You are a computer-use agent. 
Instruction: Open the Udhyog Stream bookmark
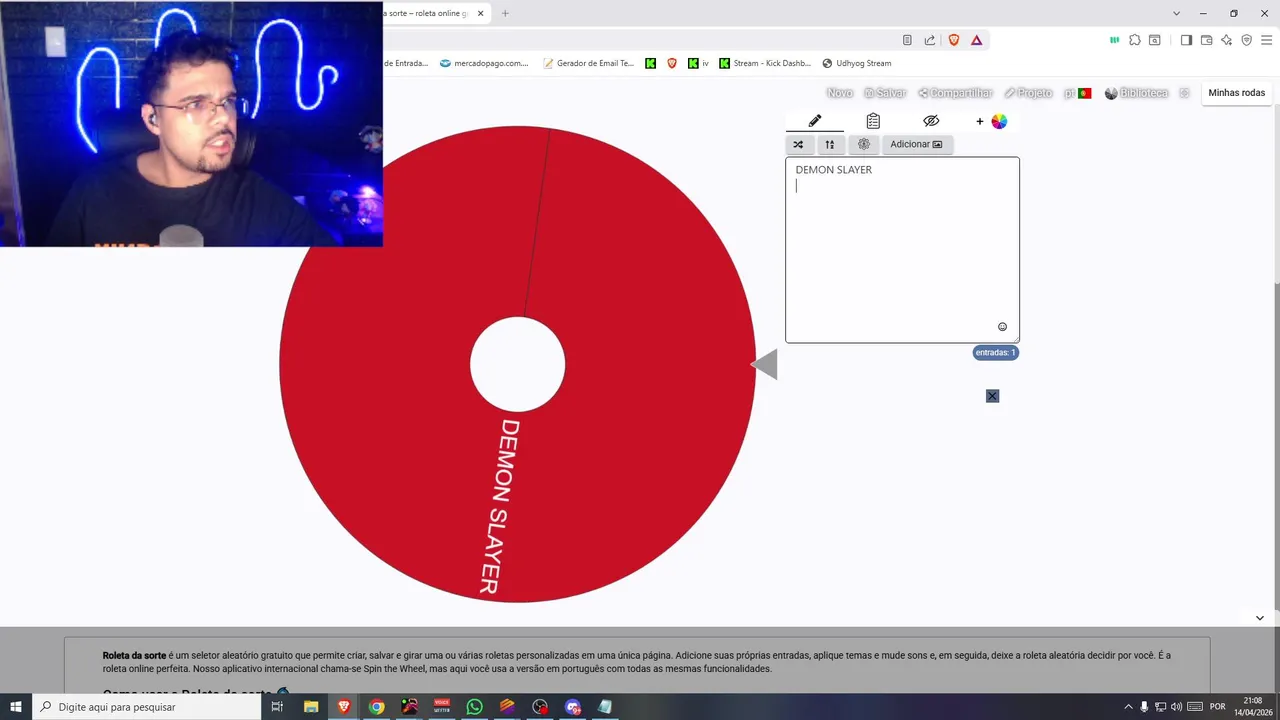click(x=856, y=63)
